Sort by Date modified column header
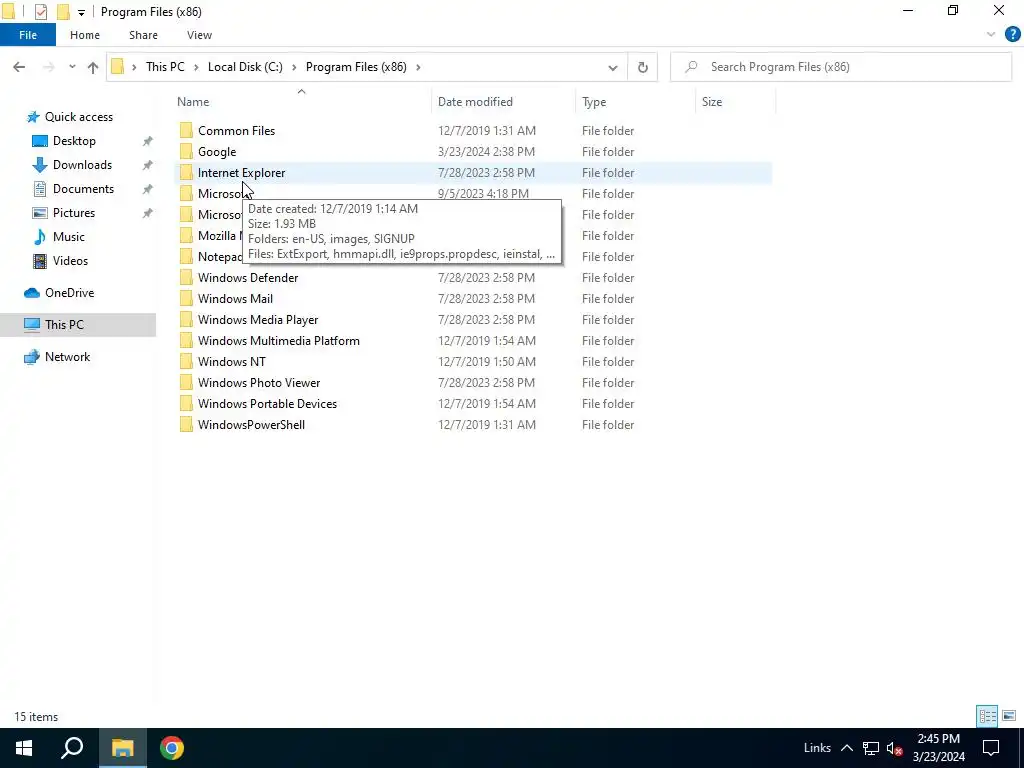This screenshot has height=768, width=1024. coord(503,102)
